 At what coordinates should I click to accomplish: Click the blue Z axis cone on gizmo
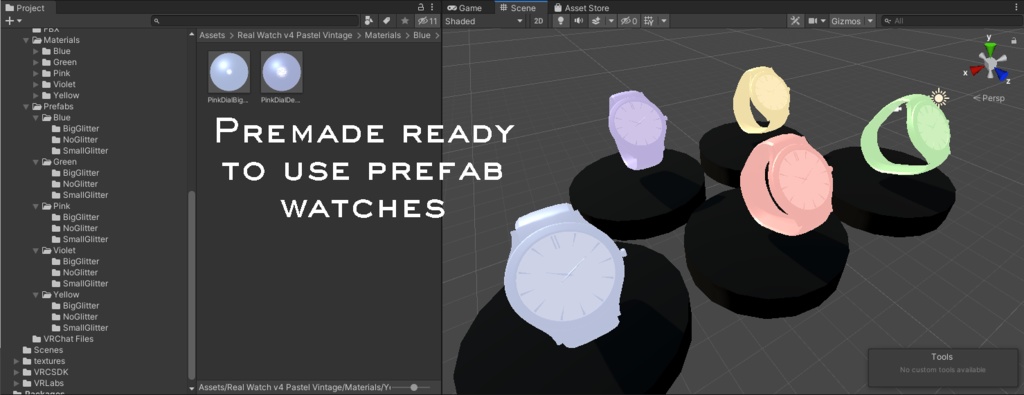pos(1002,73)
